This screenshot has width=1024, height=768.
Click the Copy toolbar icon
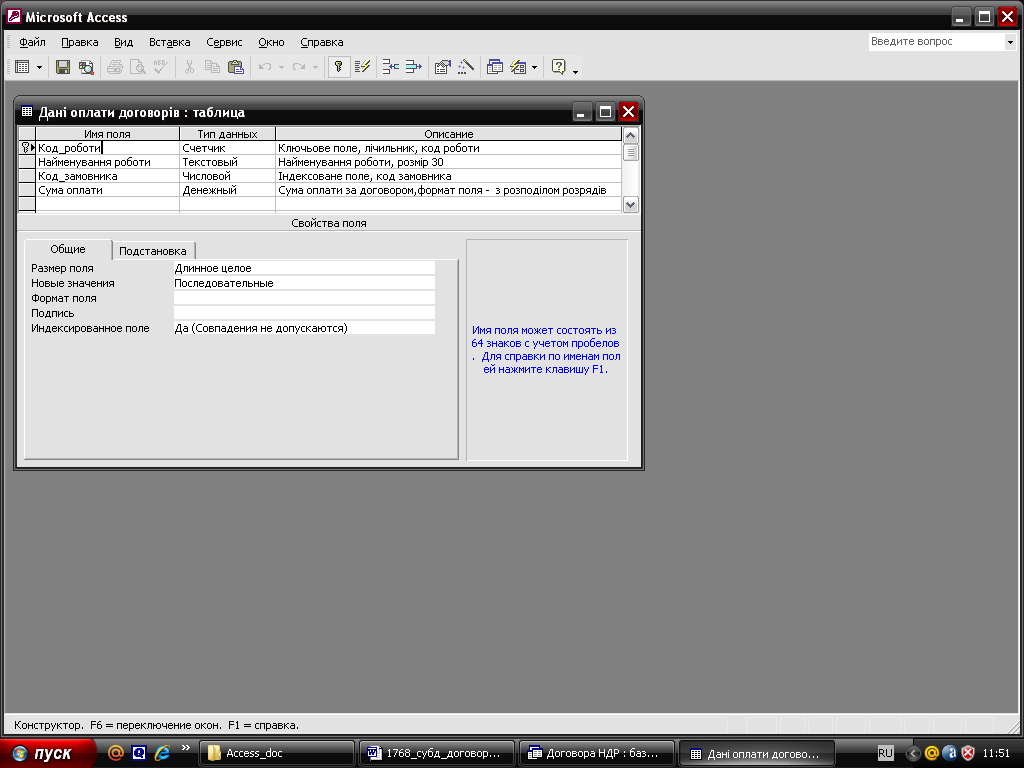click(212, 67)
